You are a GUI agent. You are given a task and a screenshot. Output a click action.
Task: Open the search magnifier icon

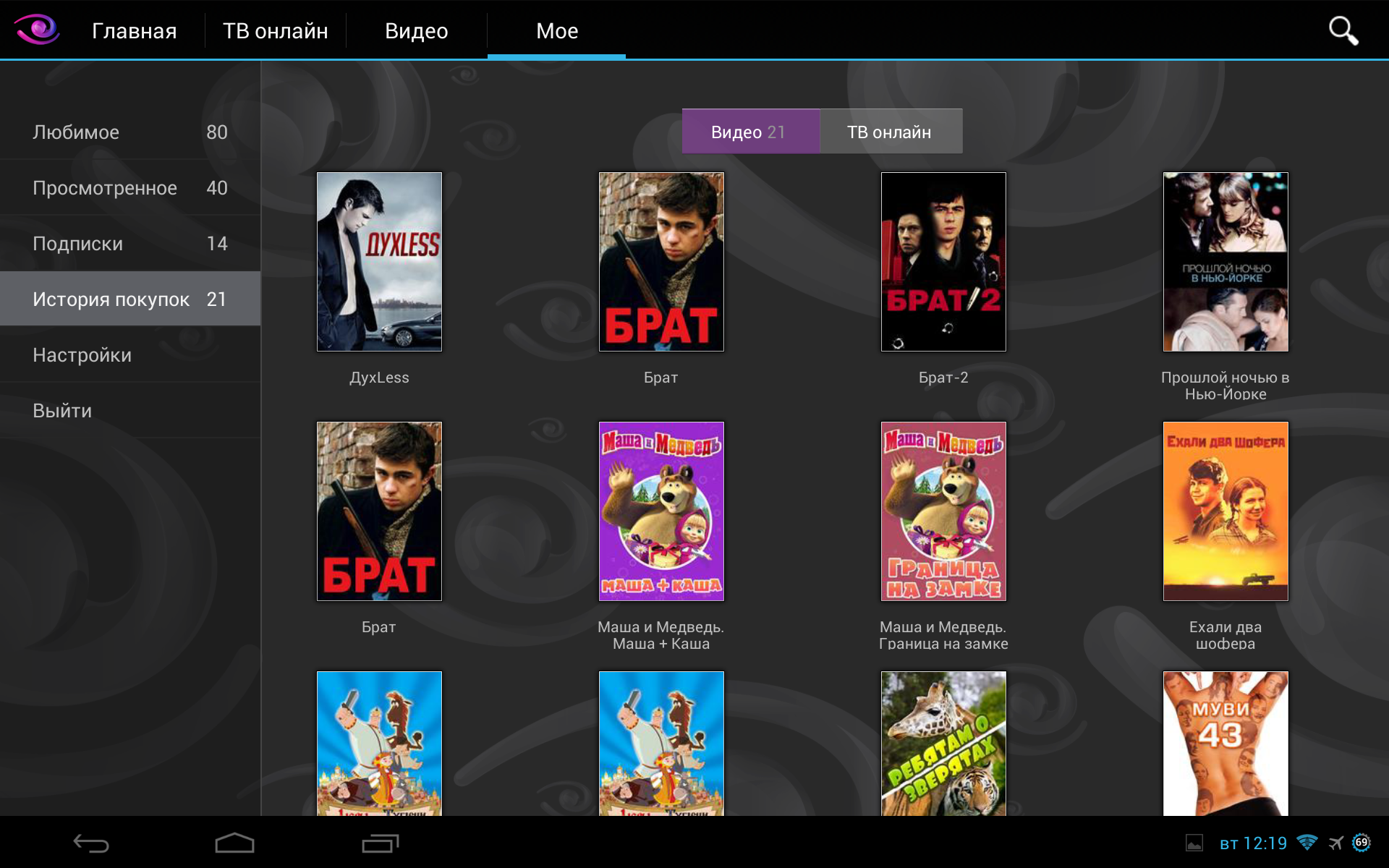coord(1343,30)
